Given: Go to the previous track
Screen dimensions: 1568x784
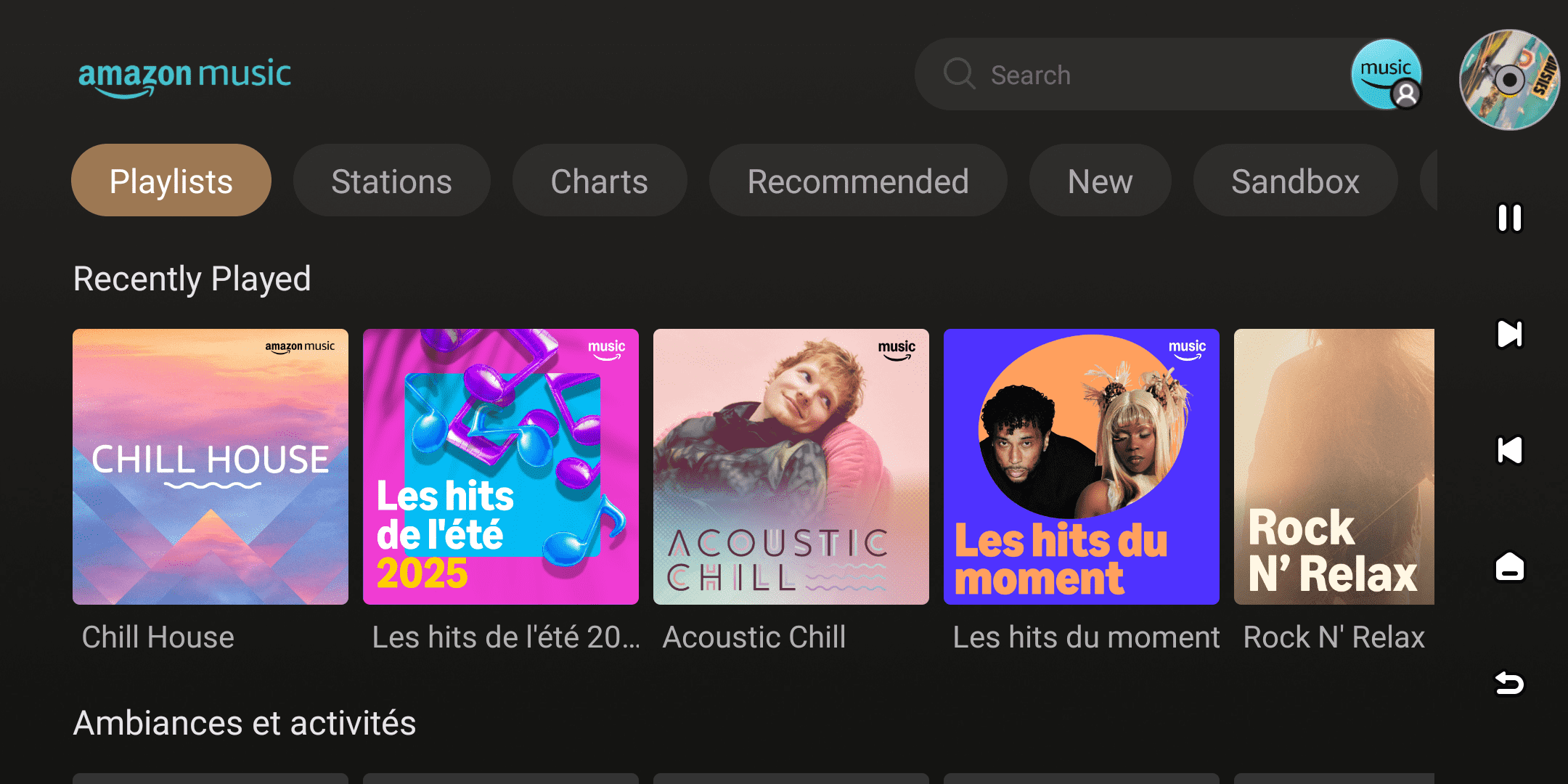Looking at the screenshot, I should tap(1510, 451).
